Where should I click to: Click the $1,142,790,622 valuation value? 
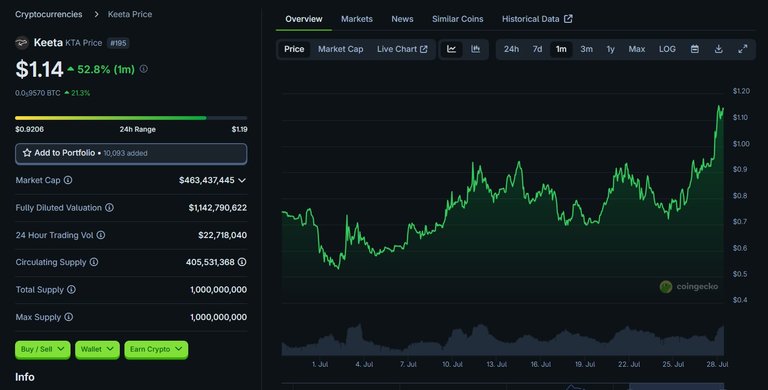click(217, 208)
